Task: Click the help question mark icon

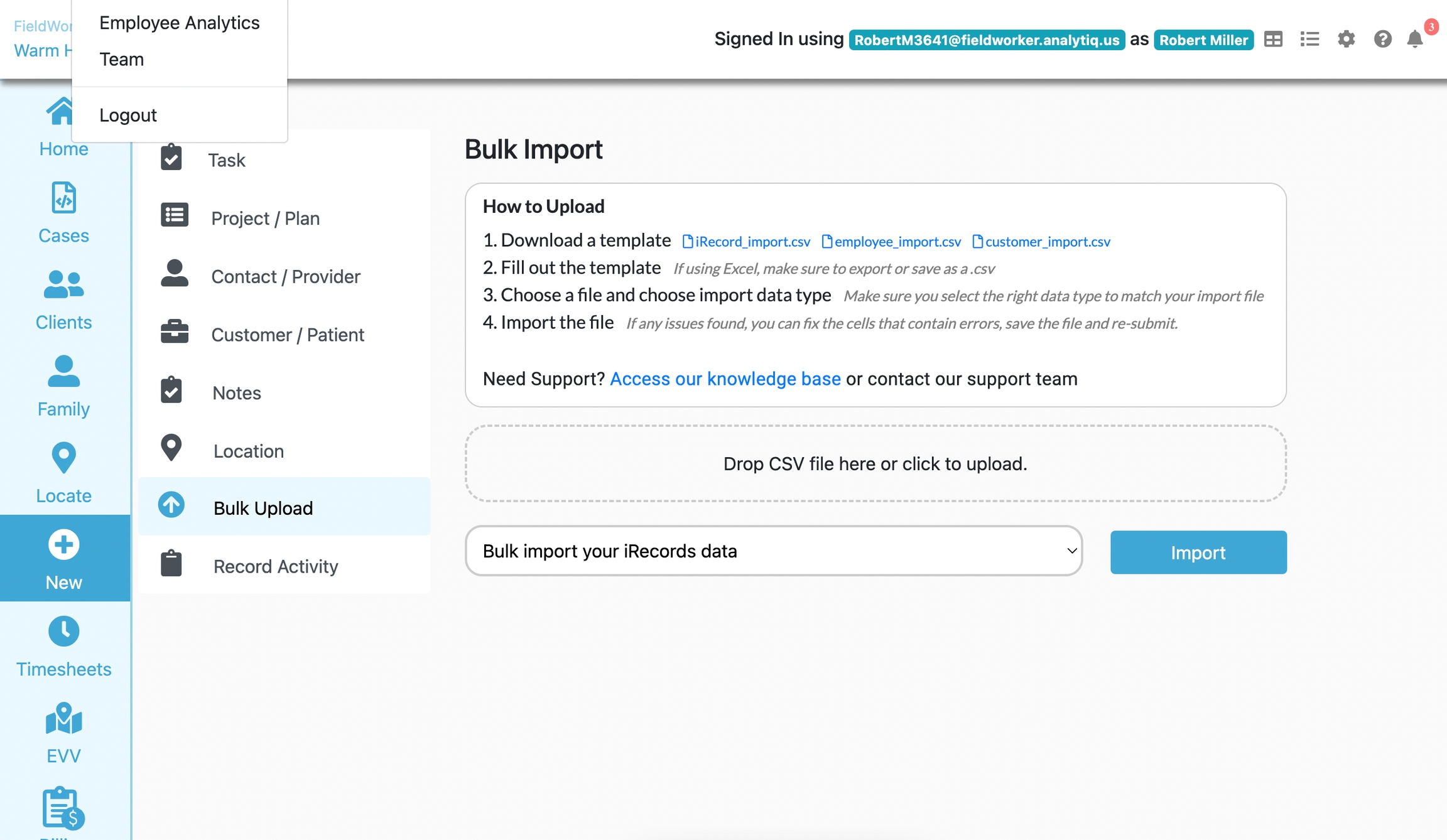Action: click(1382, 40)
